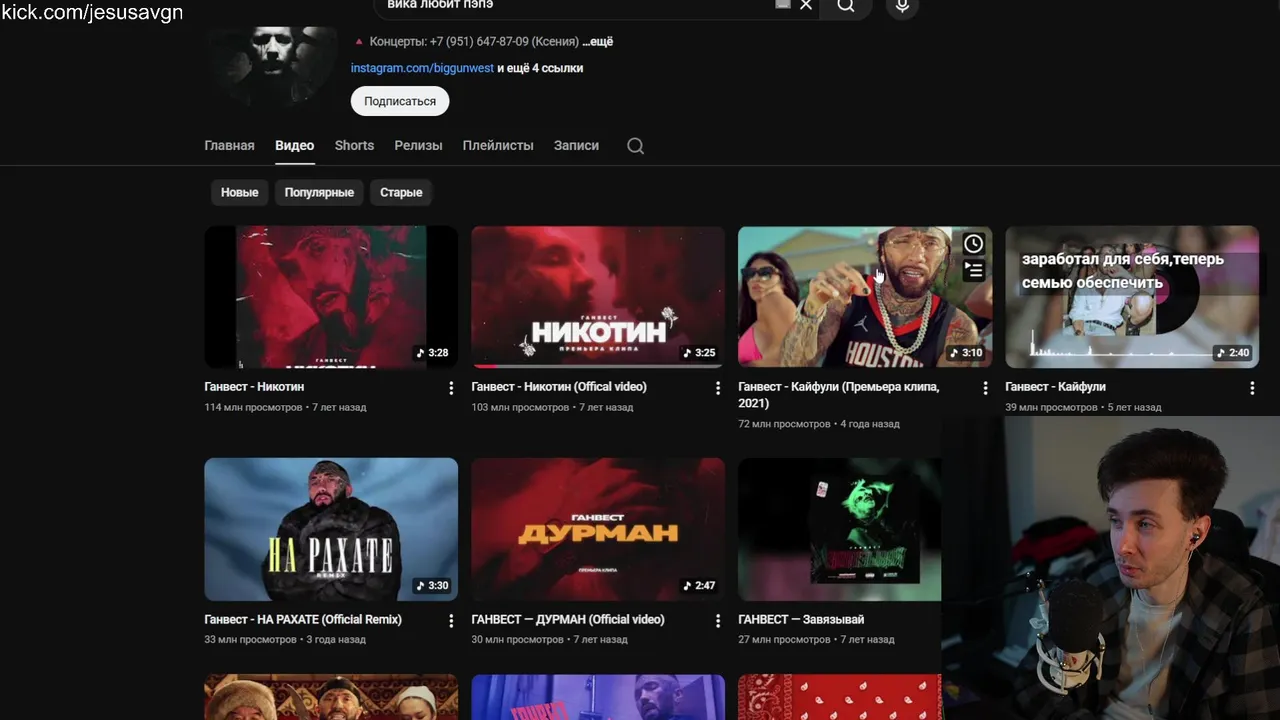This screenshot has height=720, width=1280.
Task: Click concert contact phone number text
Action: click(x=479, y=42)
